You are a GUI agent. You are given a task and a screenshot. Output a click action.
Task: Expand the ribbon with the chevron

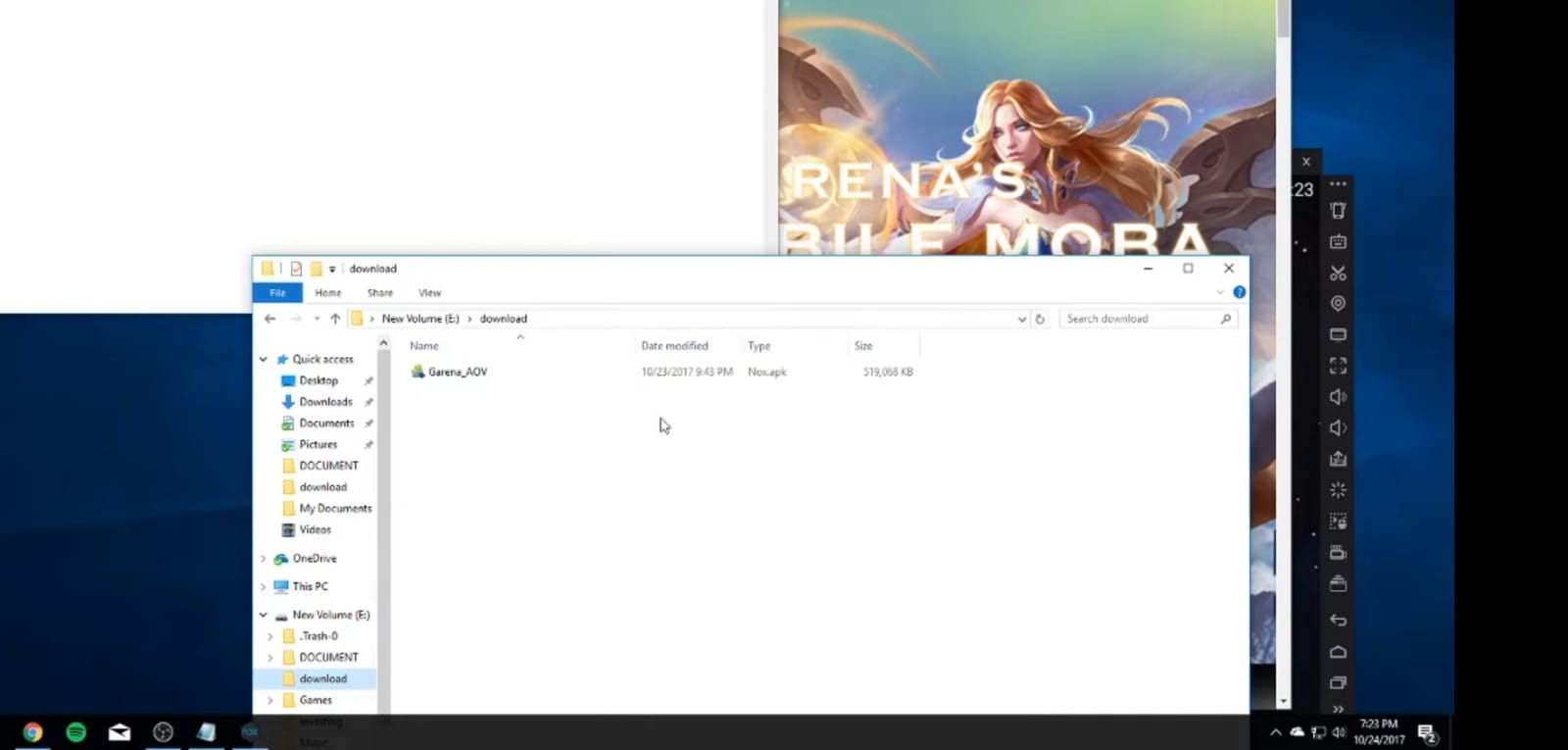(1220, 292)
